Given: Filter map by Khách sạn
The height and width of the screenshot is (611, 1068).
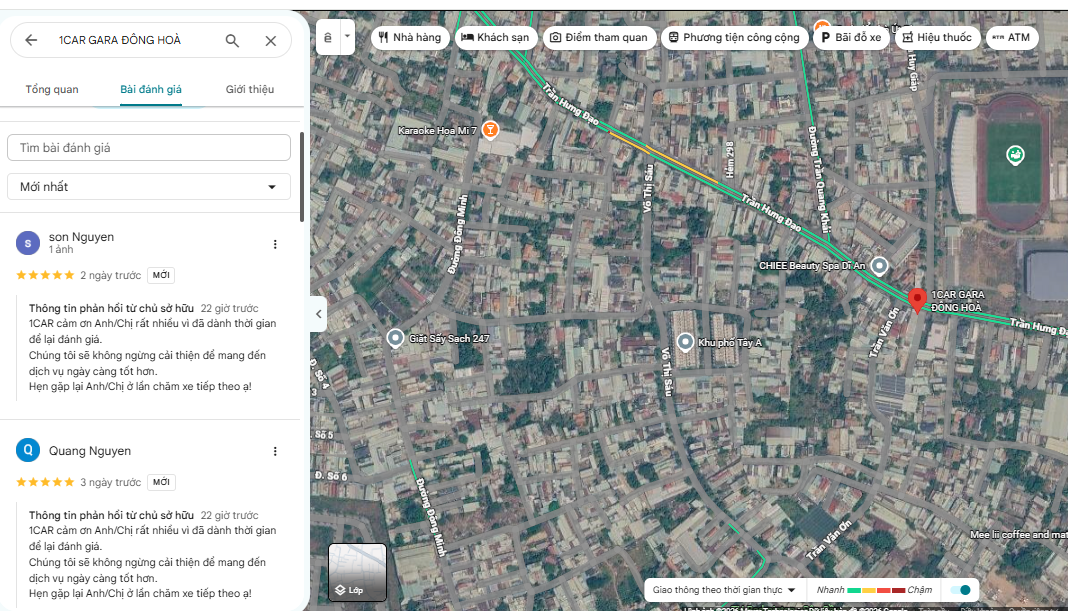Looking at the screenshot, I should tap(495, 37).
